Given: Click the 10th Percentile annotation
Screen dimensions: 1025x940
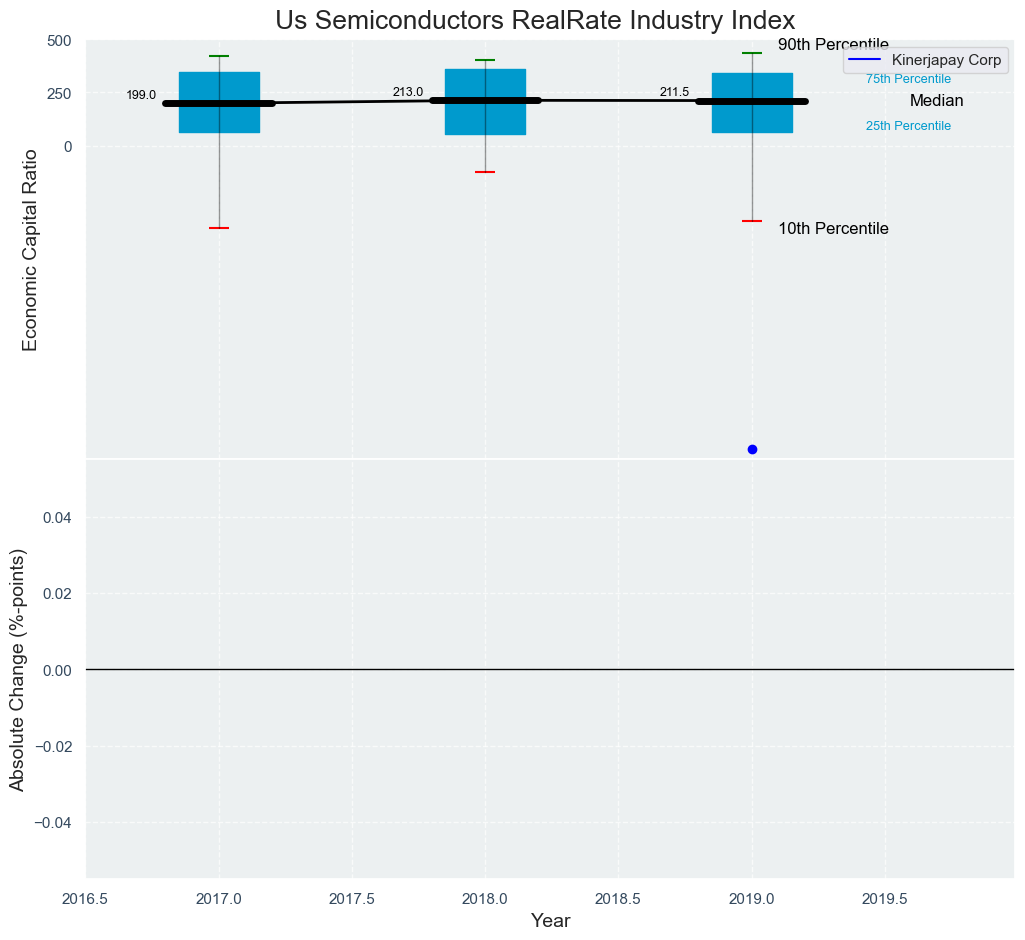Looking at the screenshot, I should point(833,229).
